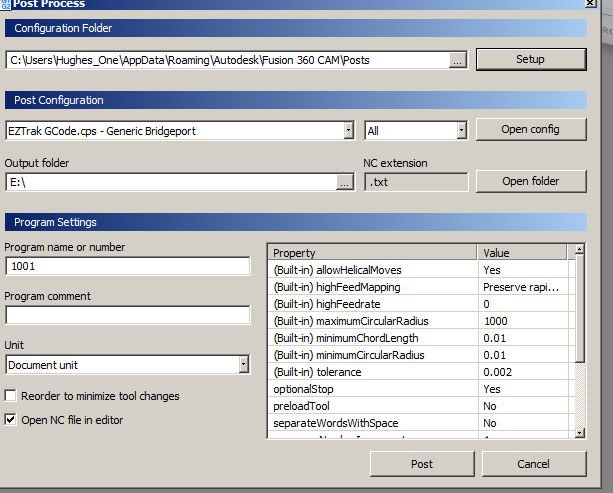Image resolution: width=613 pixels, height=493 pixels.
Task: Click the NC extension field
Action: pyautogui.click(x=416, y=182)
